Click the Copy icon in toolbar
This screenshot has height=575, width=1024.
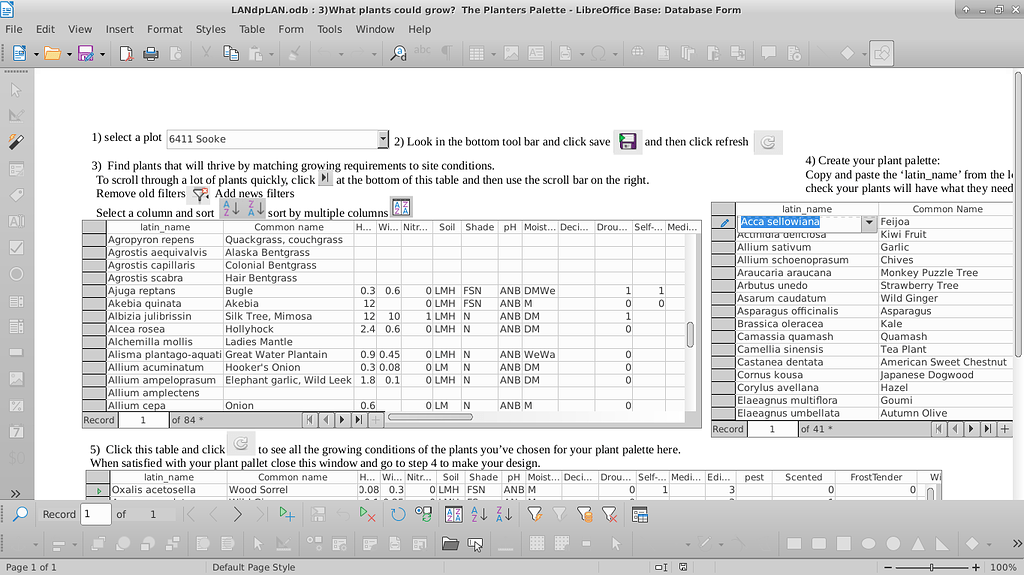pos(231,54)
